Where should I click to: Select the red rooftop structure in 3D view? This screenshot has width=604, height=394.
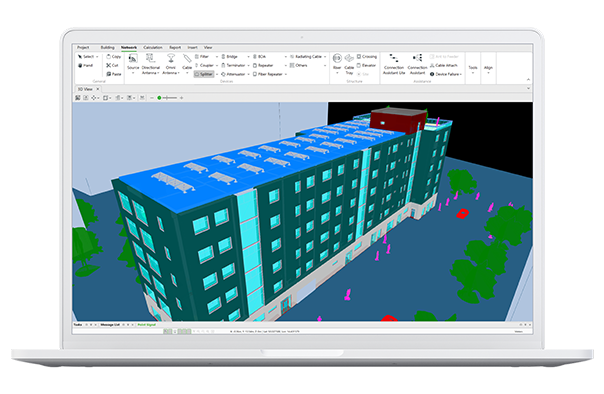pos(398,120)
